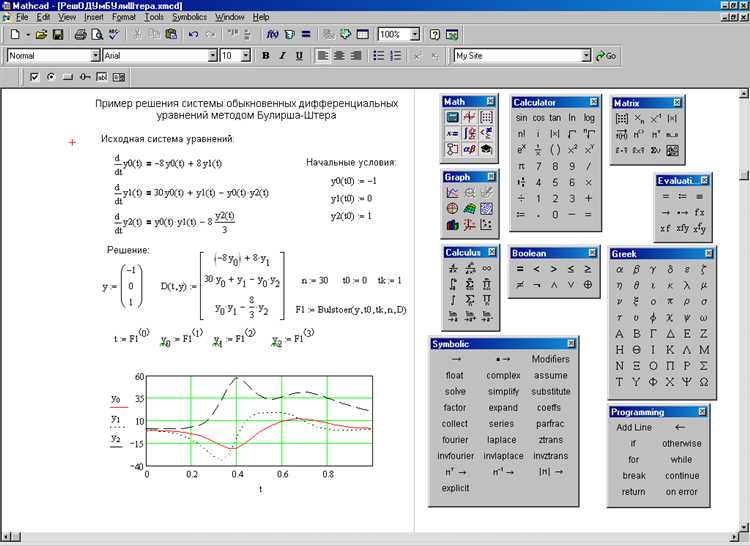The width and height of the screenshot is (750, 546).
Task: Insert a polar plot from Graph palette
Action: pyautogui.click(x=452, y=208)
